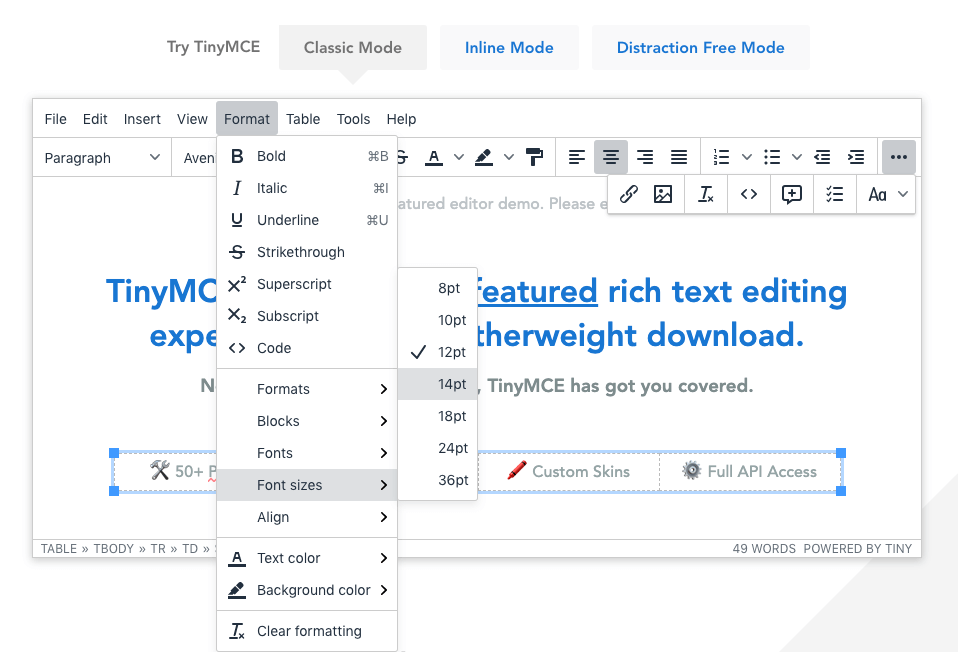Insert a link using the link icon
958x652 pixels.
[628, 194]
